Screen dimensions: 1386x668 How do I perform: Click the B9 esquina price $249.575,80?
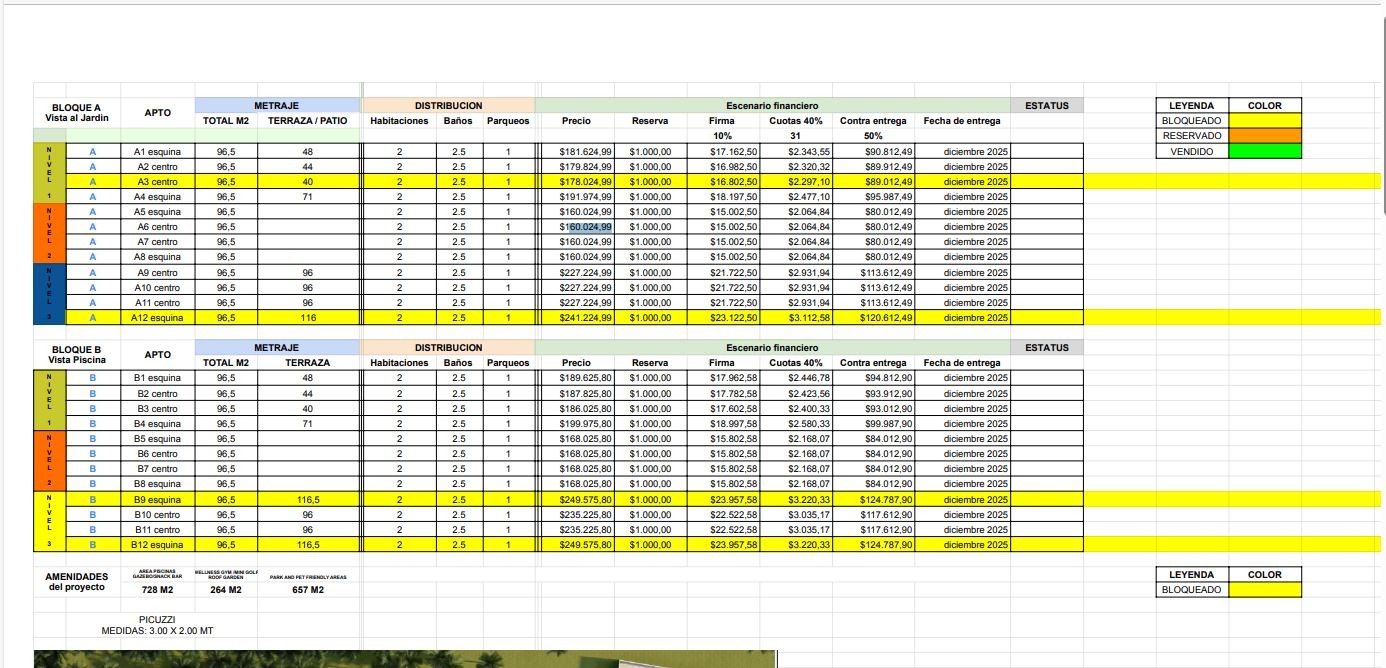tap(586, 500)
